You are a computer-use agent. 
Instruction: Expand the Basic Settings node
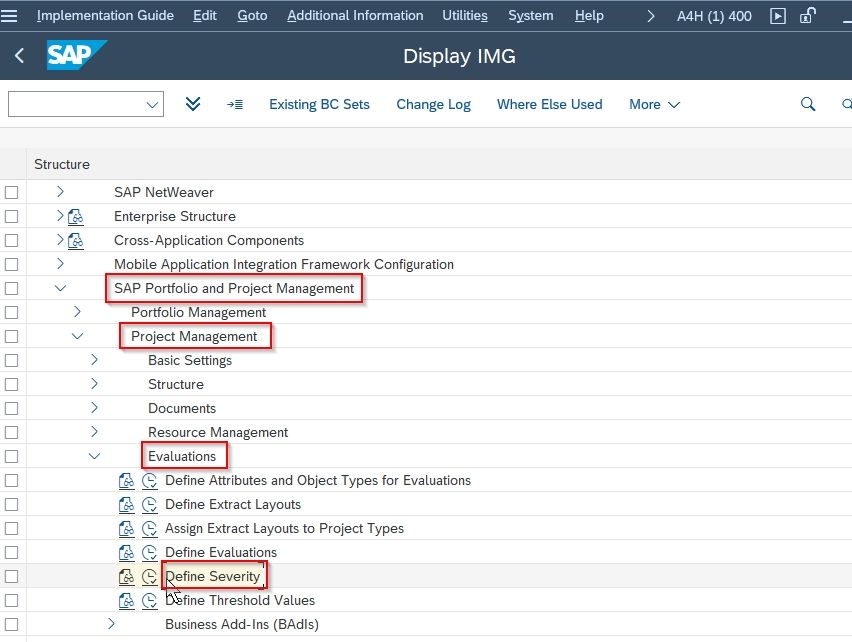(x=94, y=360)
